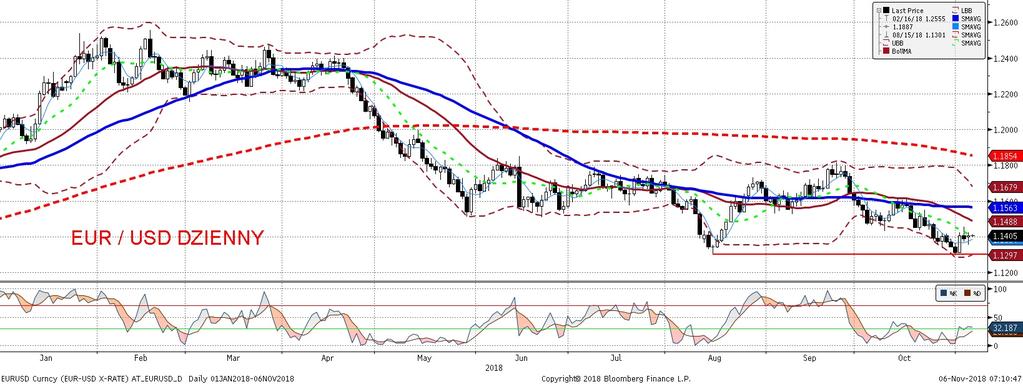Click the Apr label on time axis
Screen dimensions: 1023x384
(328, 358)
